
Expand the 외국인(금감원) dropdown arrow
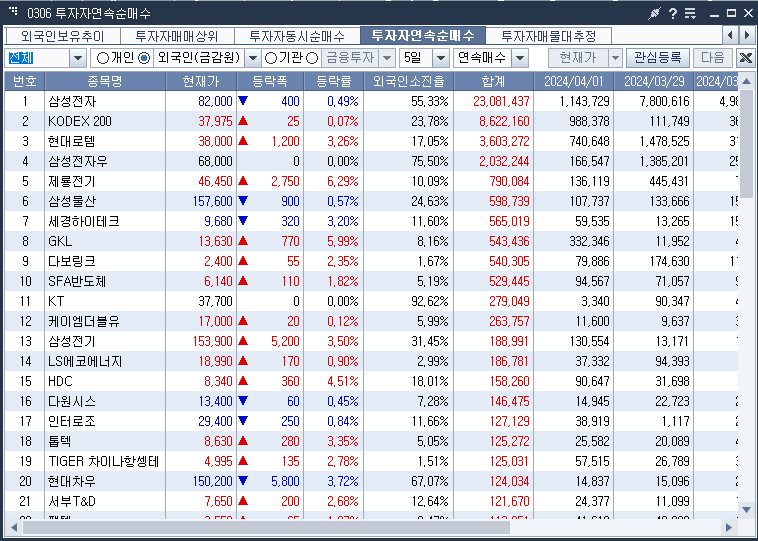[x=252, y=58]
